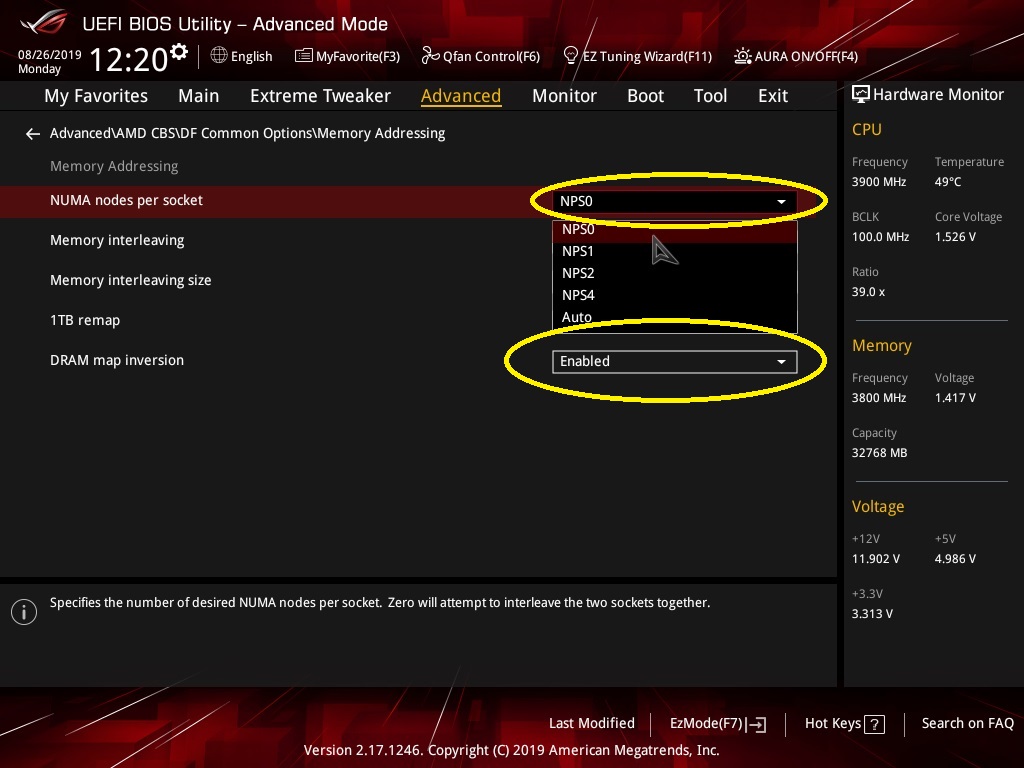
Task: Choose NPS2 option
Action: click(x=675, y=274)
